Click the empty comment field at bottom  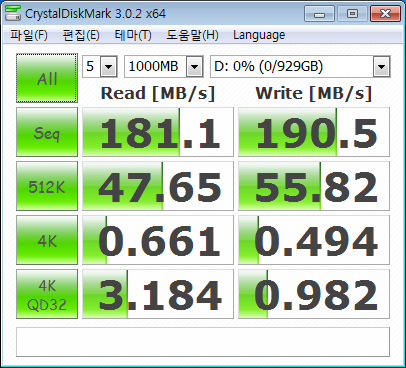pos(203,342)
